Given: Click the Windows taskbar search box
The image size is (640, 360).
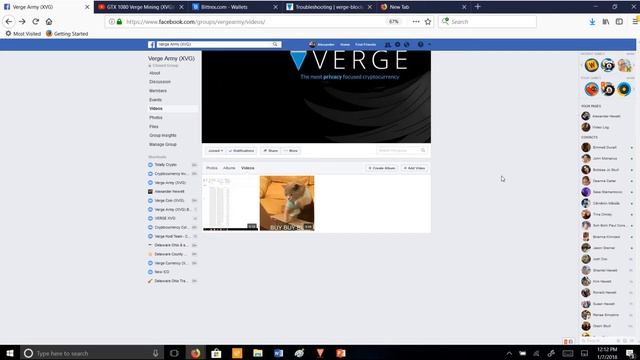Looking at the screenshot, I should [x=92, y=353].
